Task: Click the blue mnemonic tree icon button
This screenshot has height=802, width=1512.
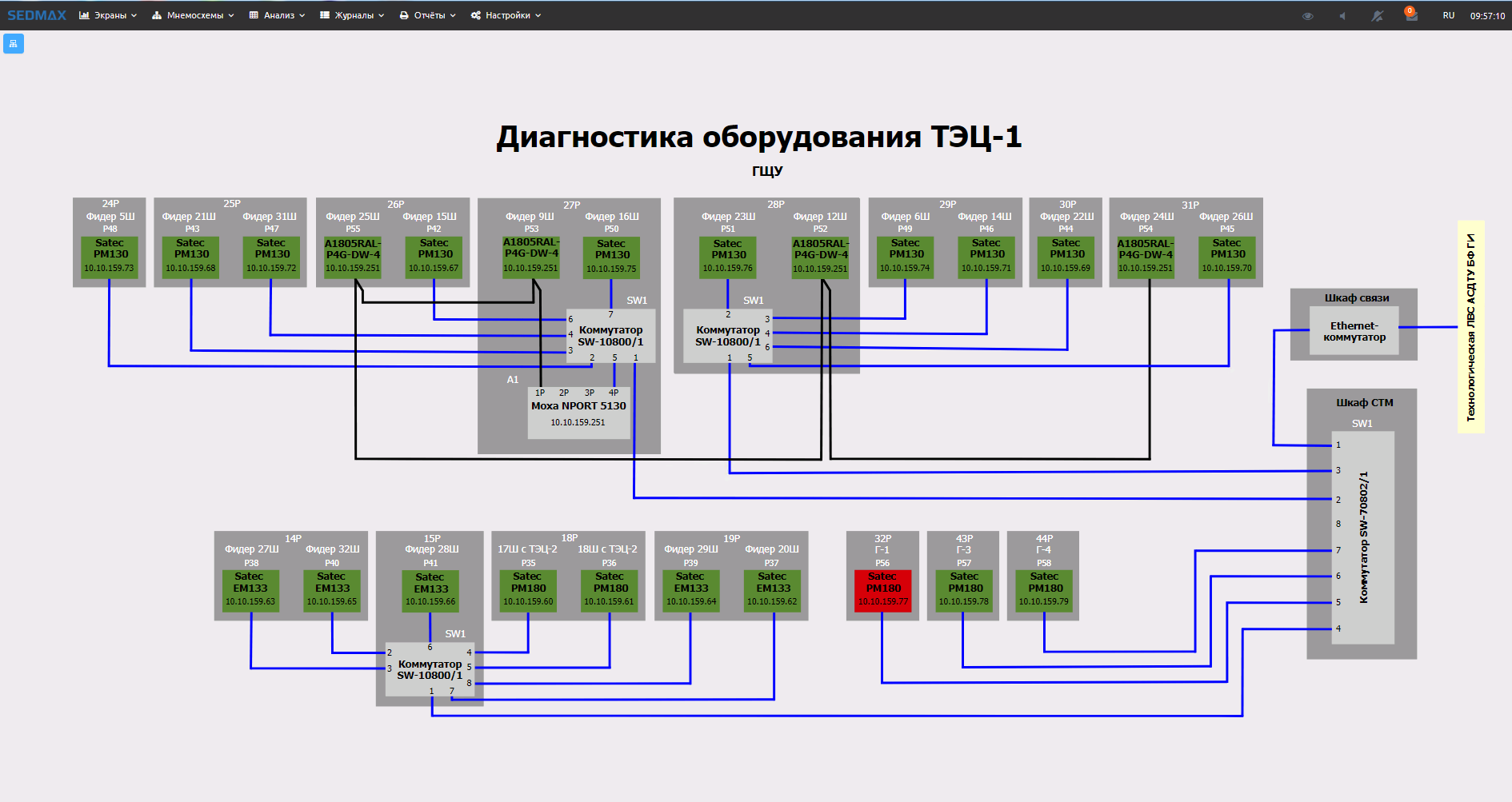Action: (x=14, y=43)
